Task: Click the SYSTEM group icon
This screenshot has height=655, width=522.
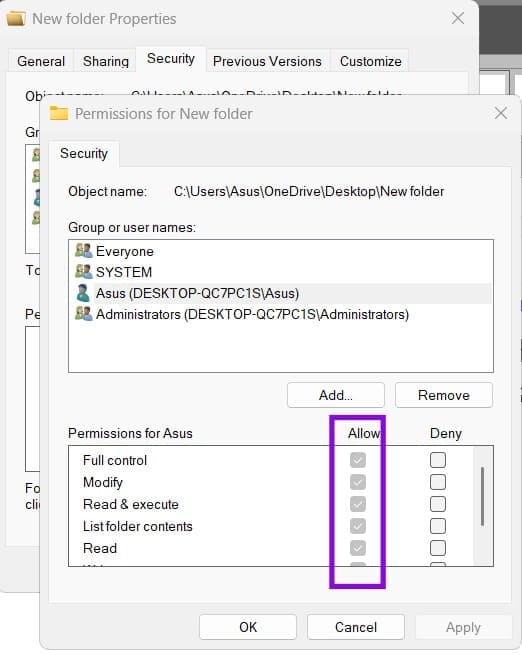Action: tap(84, 272)
